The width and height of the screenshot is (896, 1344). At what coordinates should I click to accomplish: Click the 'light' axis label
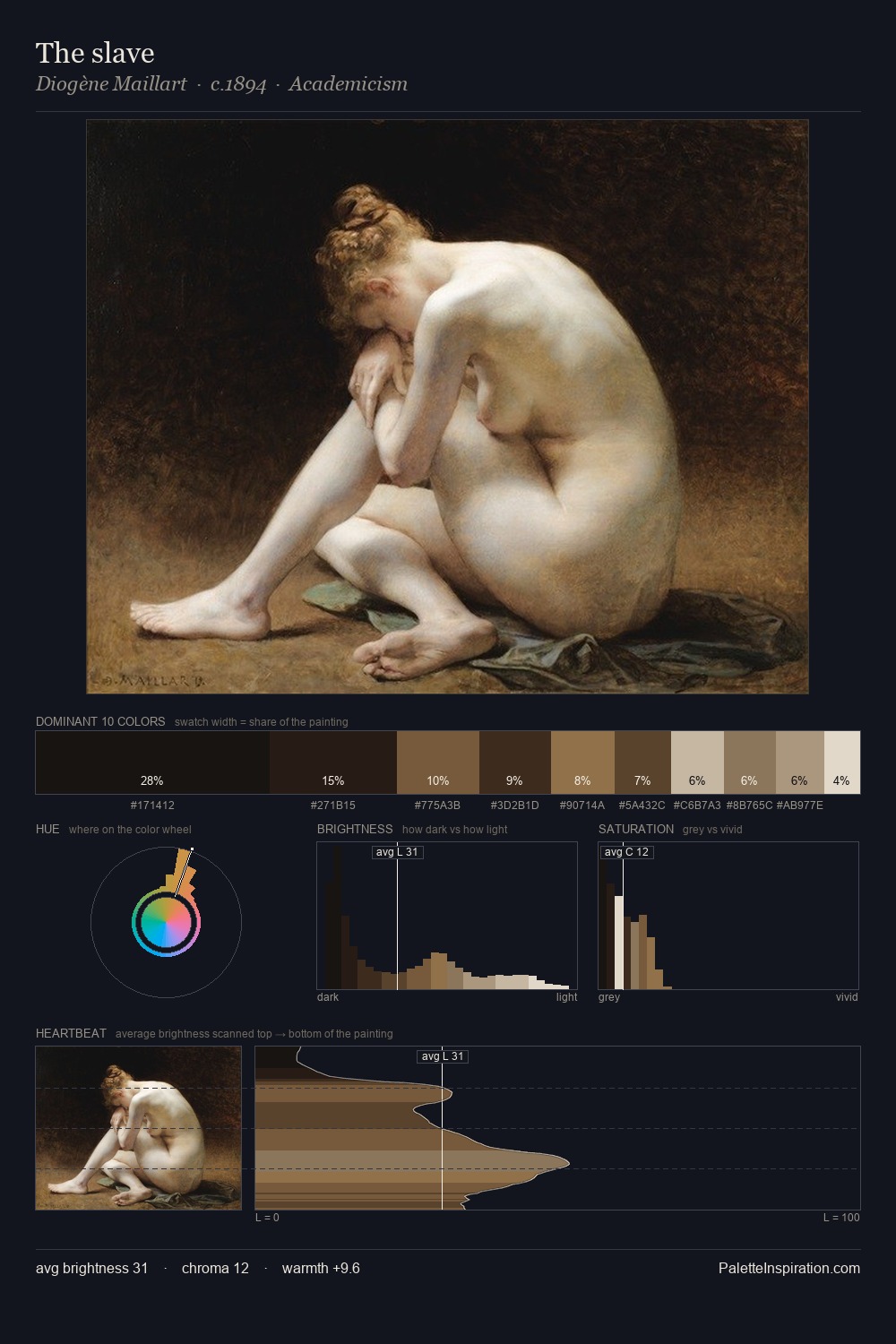(x=566, y=997)
